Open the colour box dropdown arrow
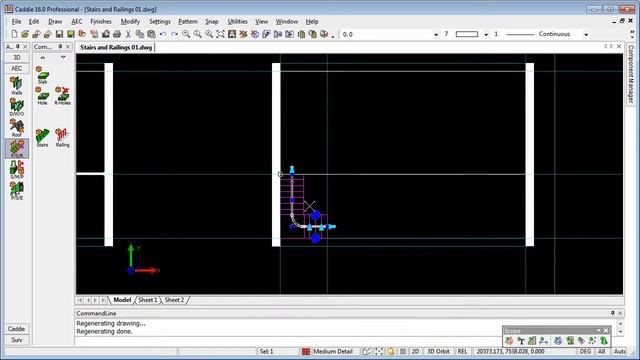The height and width of the screenshot is (360, 640). click(x=486, y=35)
